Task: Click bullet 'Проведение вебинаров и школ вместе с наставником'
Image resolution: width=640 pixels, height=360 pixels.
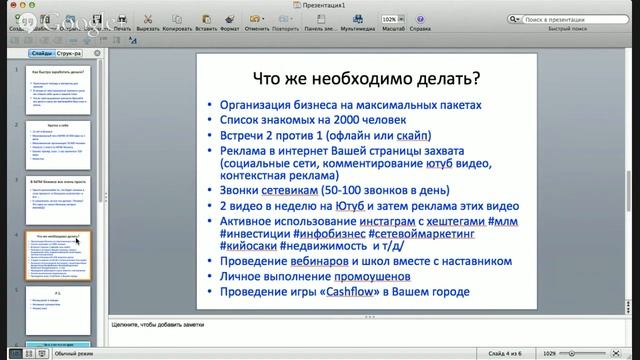Action: (x=366, y=261)
